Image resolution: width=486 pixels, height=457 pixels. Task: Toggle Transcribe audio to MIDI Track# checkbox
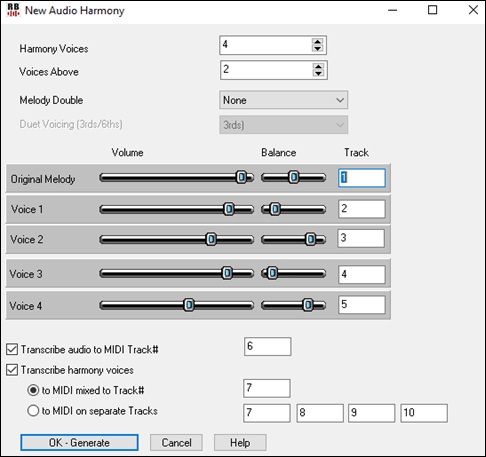[12, 349]
